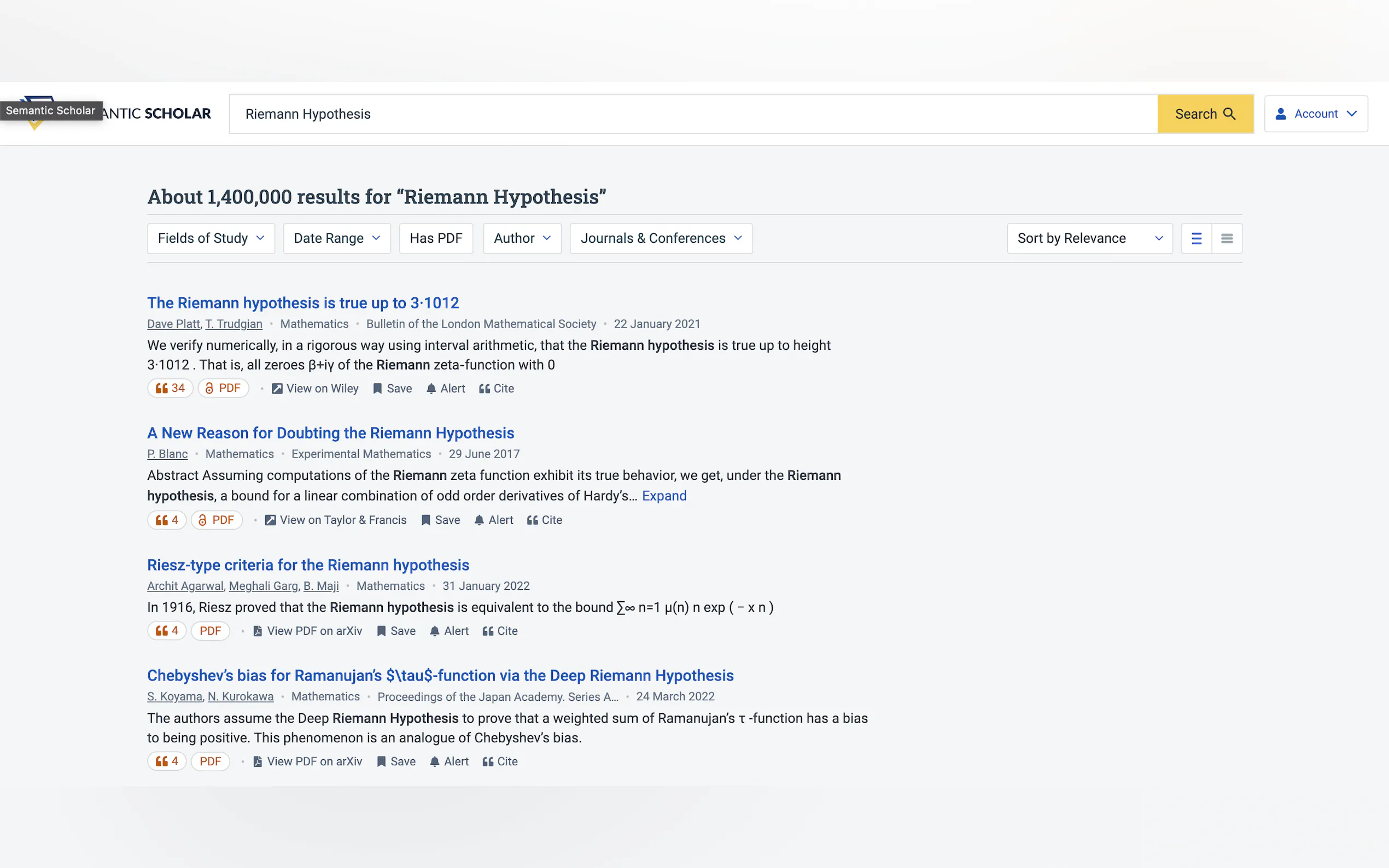Open PDF badge for the Platt Trudgian paper
The width and height of the screenshot is (1389, 868).
[x=223, y=388]
